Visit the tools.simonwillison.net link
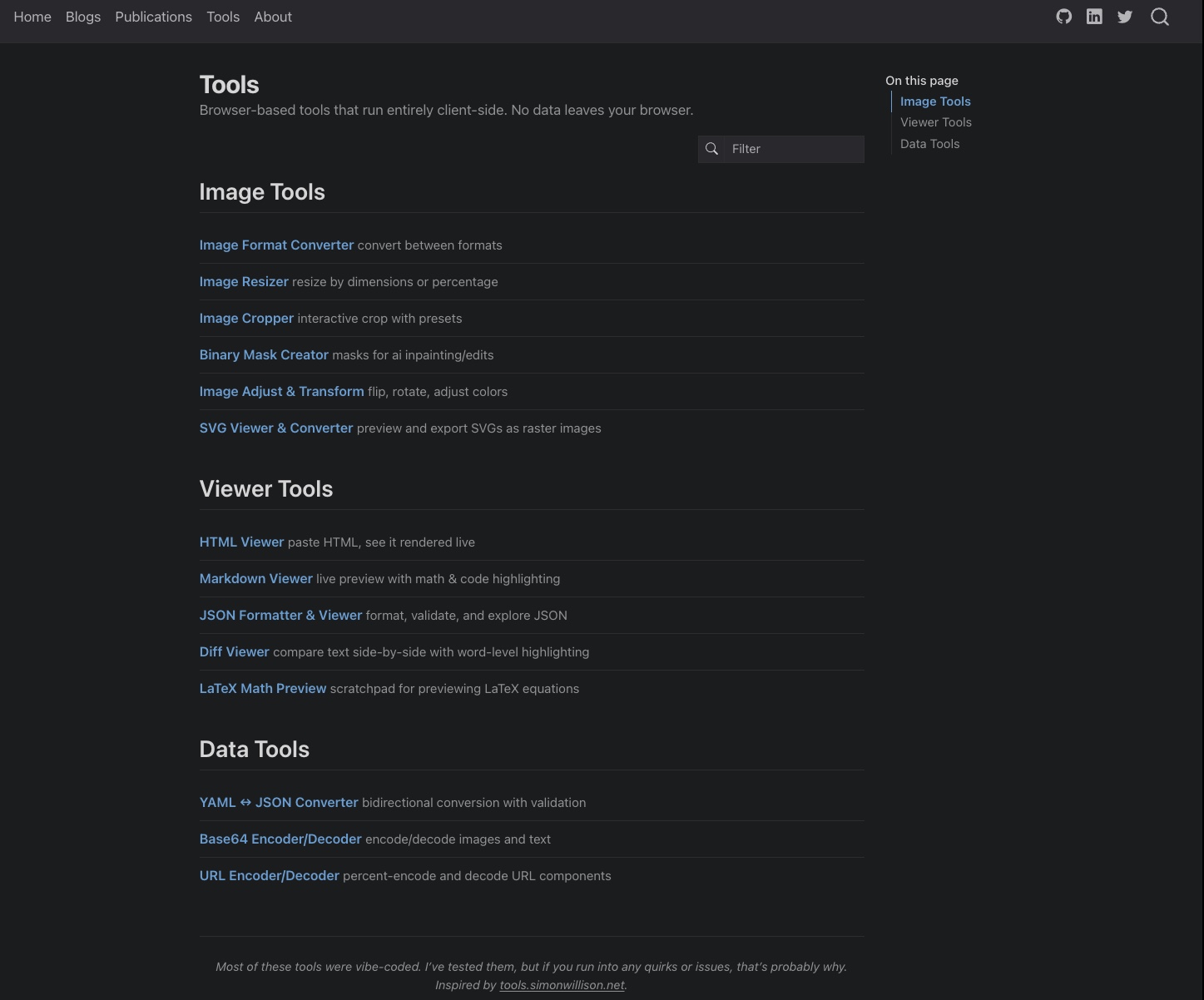Viewport: 1204px width, 1000px height. pyautogui.click(x=562, y=985)
